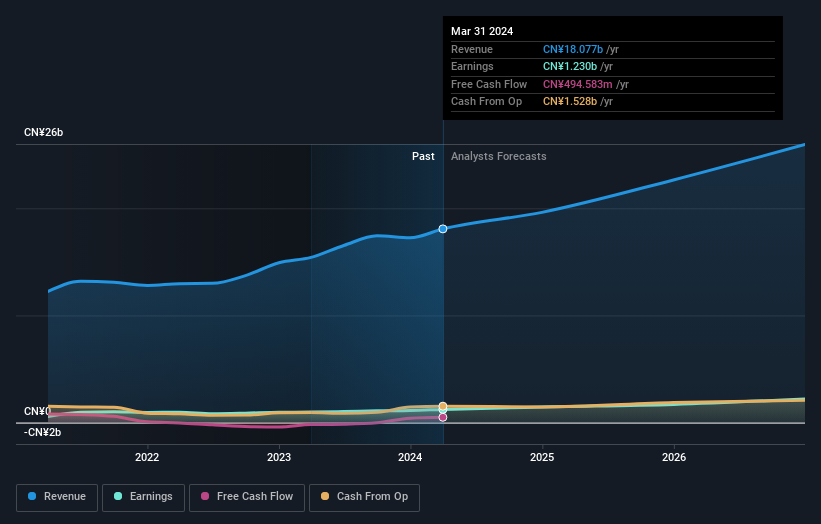The width and height of the screenshot is (821, 524).
Task: Click the Analysts Forecasts label
Action: (498, 156)
